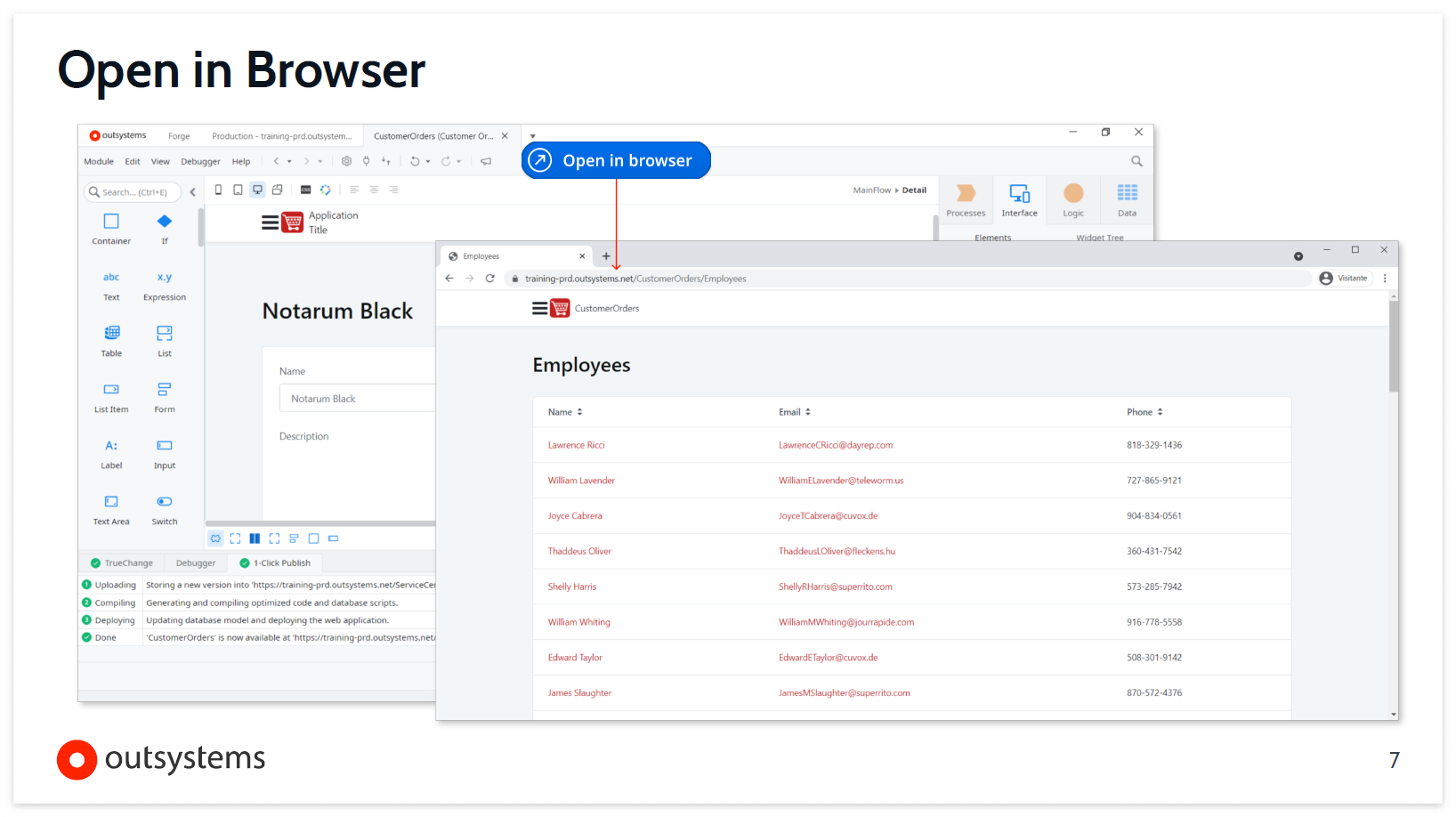Click the toolbox Search field
1456x817 pixels.
coord(133,191)
